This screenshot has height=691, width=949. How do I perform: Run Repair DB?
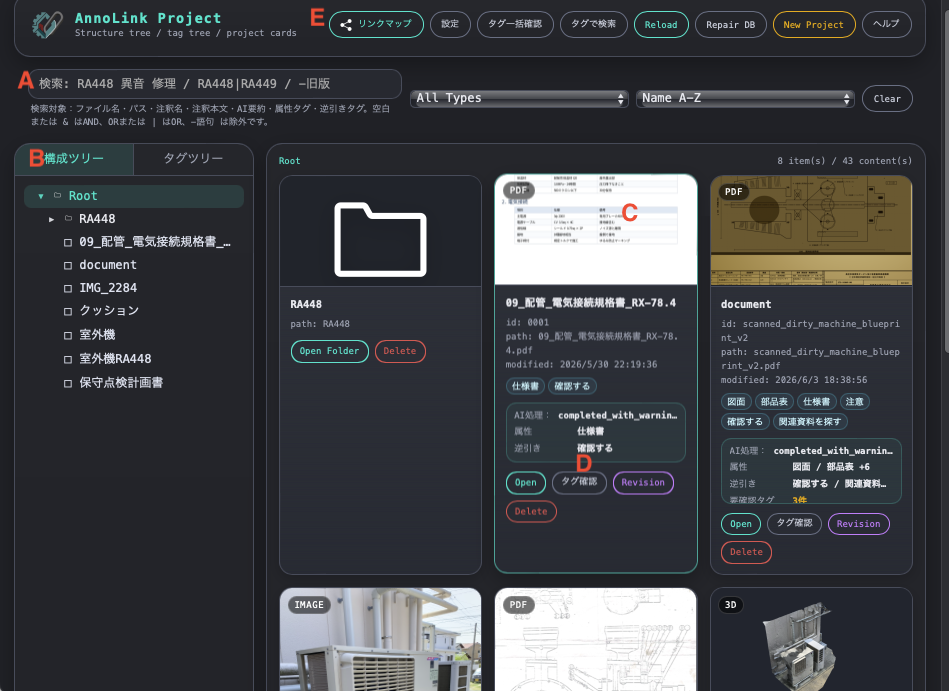click(x=731, y=25)
